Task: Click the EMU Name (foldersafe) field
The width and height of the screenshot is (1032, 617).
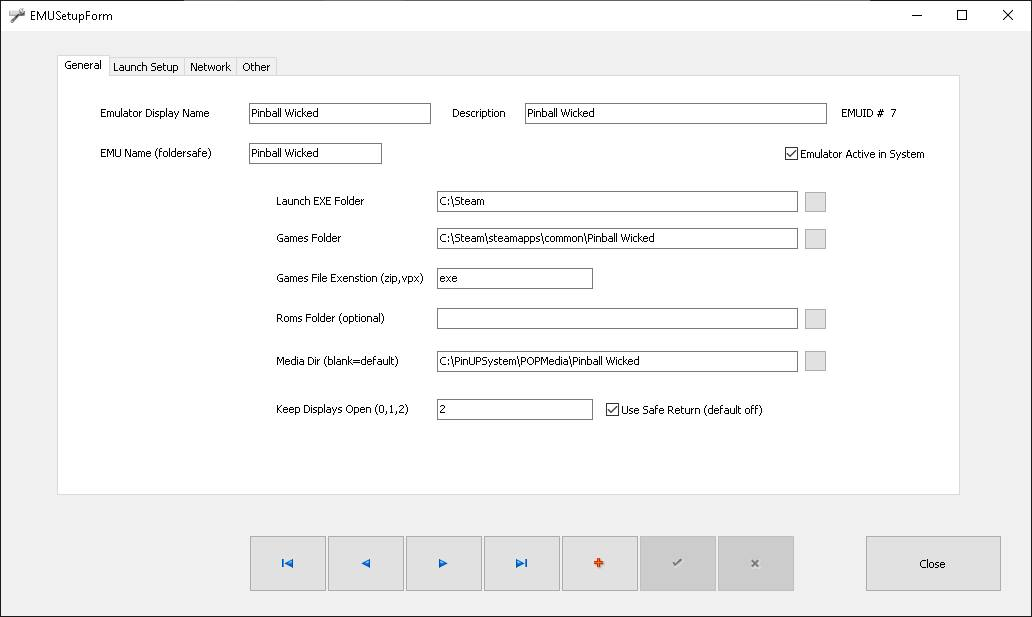Action: coord(315,153)
